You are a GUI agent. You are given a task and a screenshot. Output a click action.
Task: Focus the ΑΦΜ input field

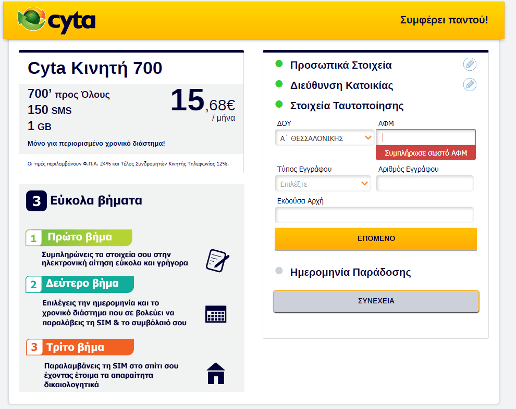[426, 138]
